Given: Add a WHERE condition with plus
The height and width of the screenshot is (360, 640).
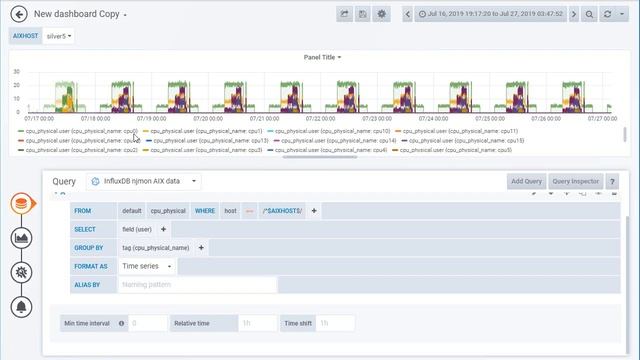Looking at the screenshot, I should tap(314, 211).
